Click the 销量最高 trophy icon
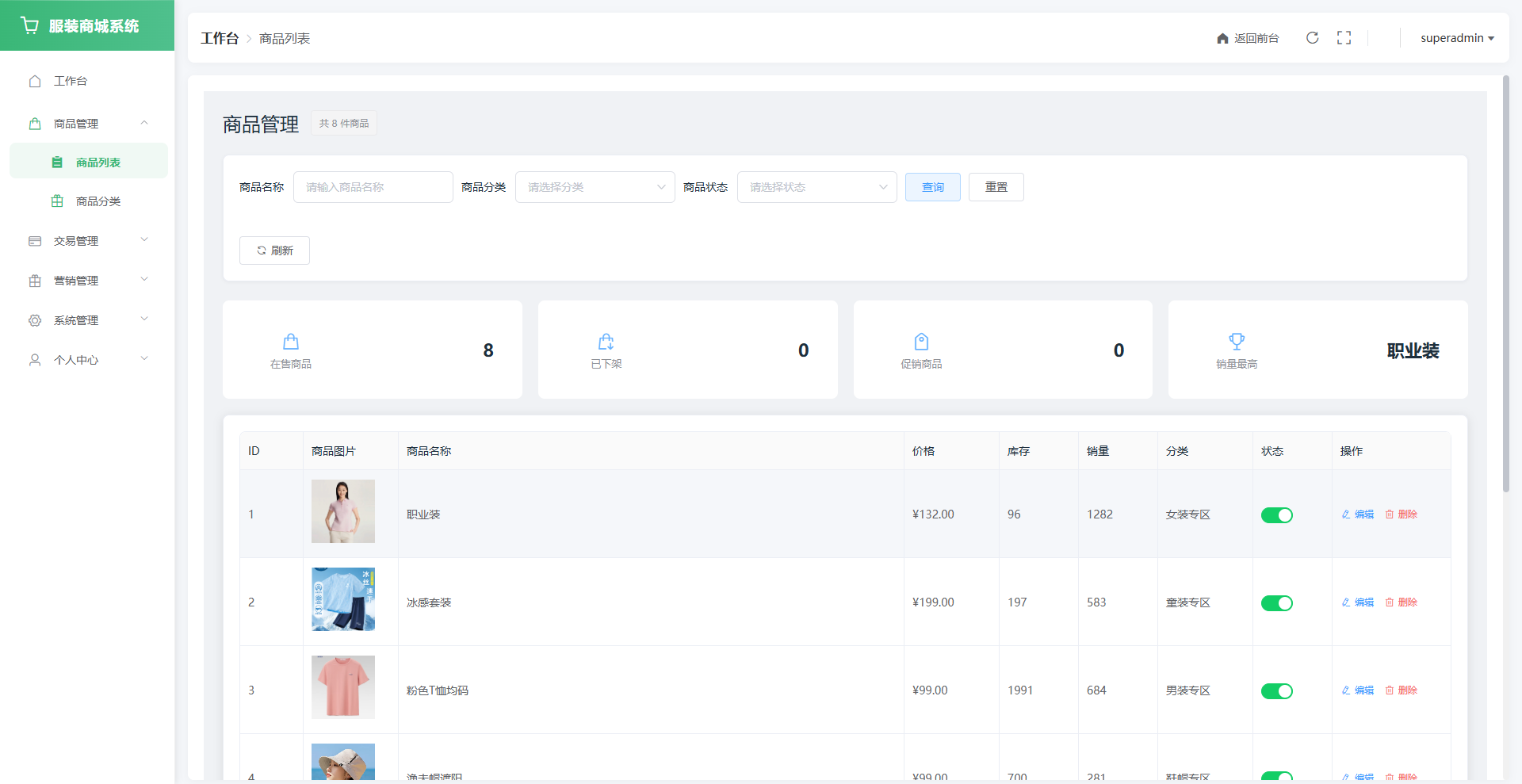Image resolution: width=1522 pixels, height=784 pixels. click(1236, 342)
